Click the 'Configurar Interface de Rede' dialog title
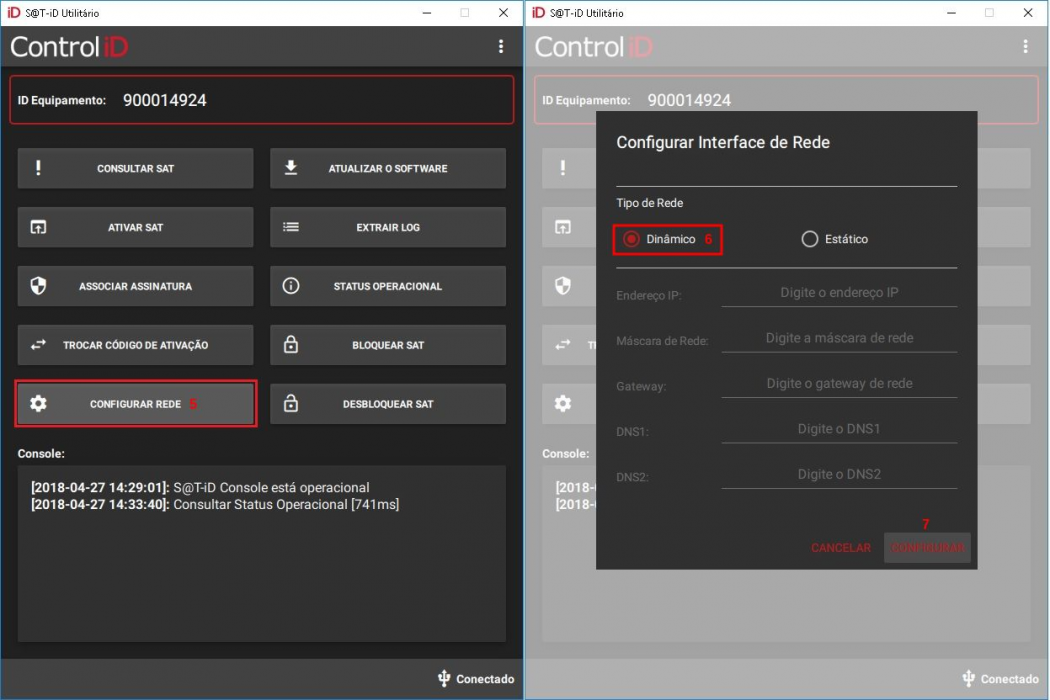1050x700 pixels. pyautogui.click(x=723, y=142)
